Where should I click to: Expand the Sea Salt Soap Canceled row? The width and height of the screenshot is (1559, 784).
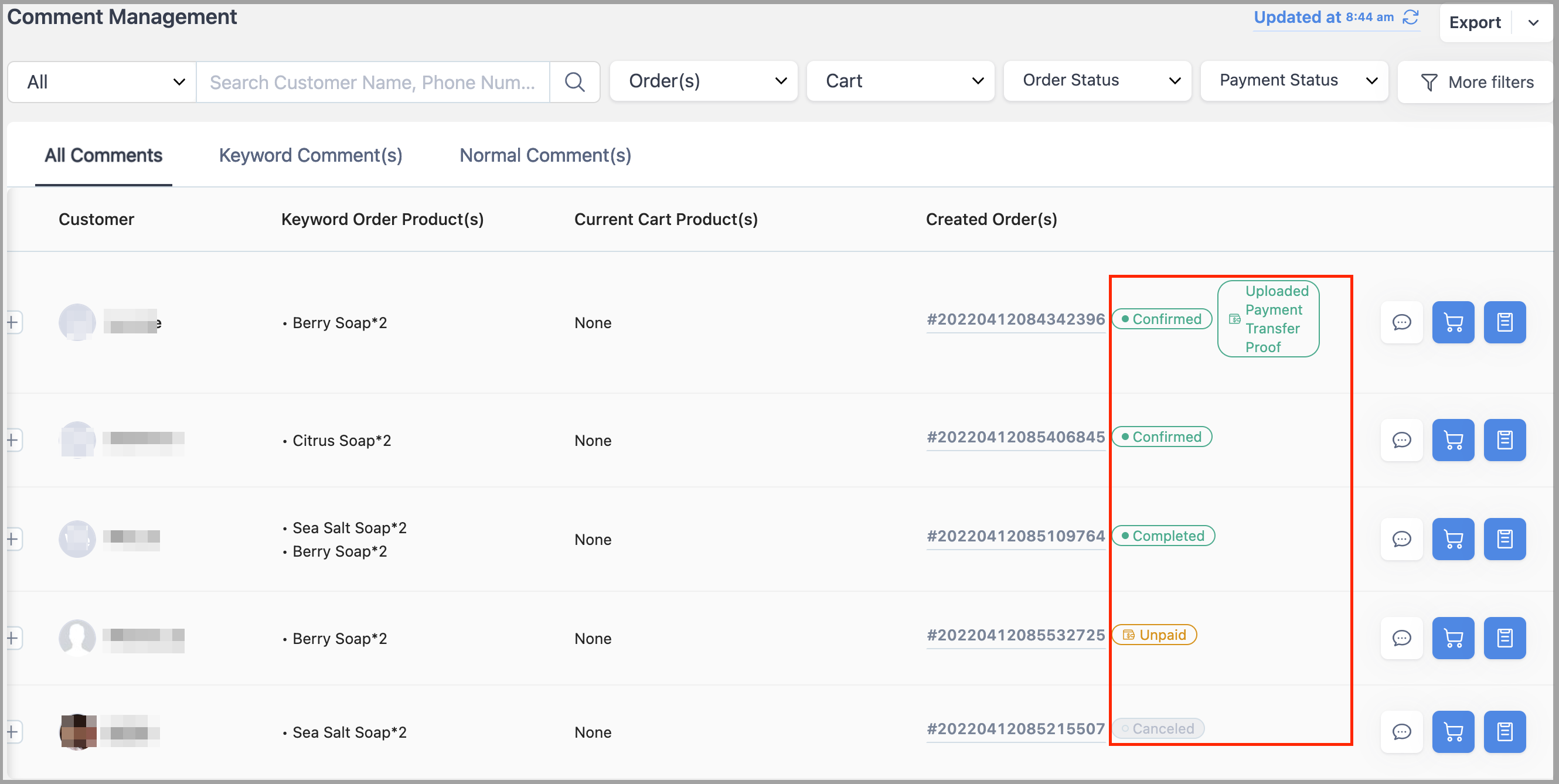click(13, 732)
